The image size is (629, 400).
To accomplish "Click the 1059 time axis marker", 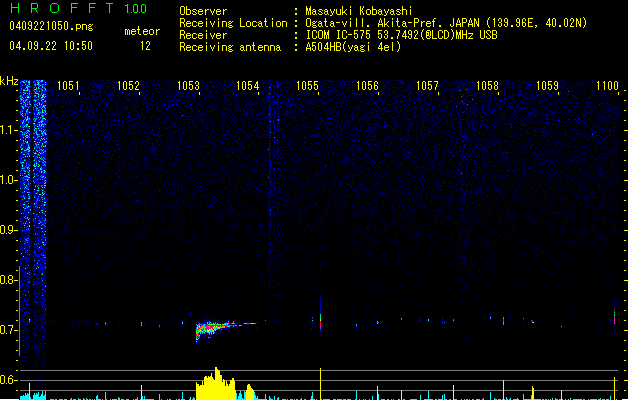I will tap(547, 86).
